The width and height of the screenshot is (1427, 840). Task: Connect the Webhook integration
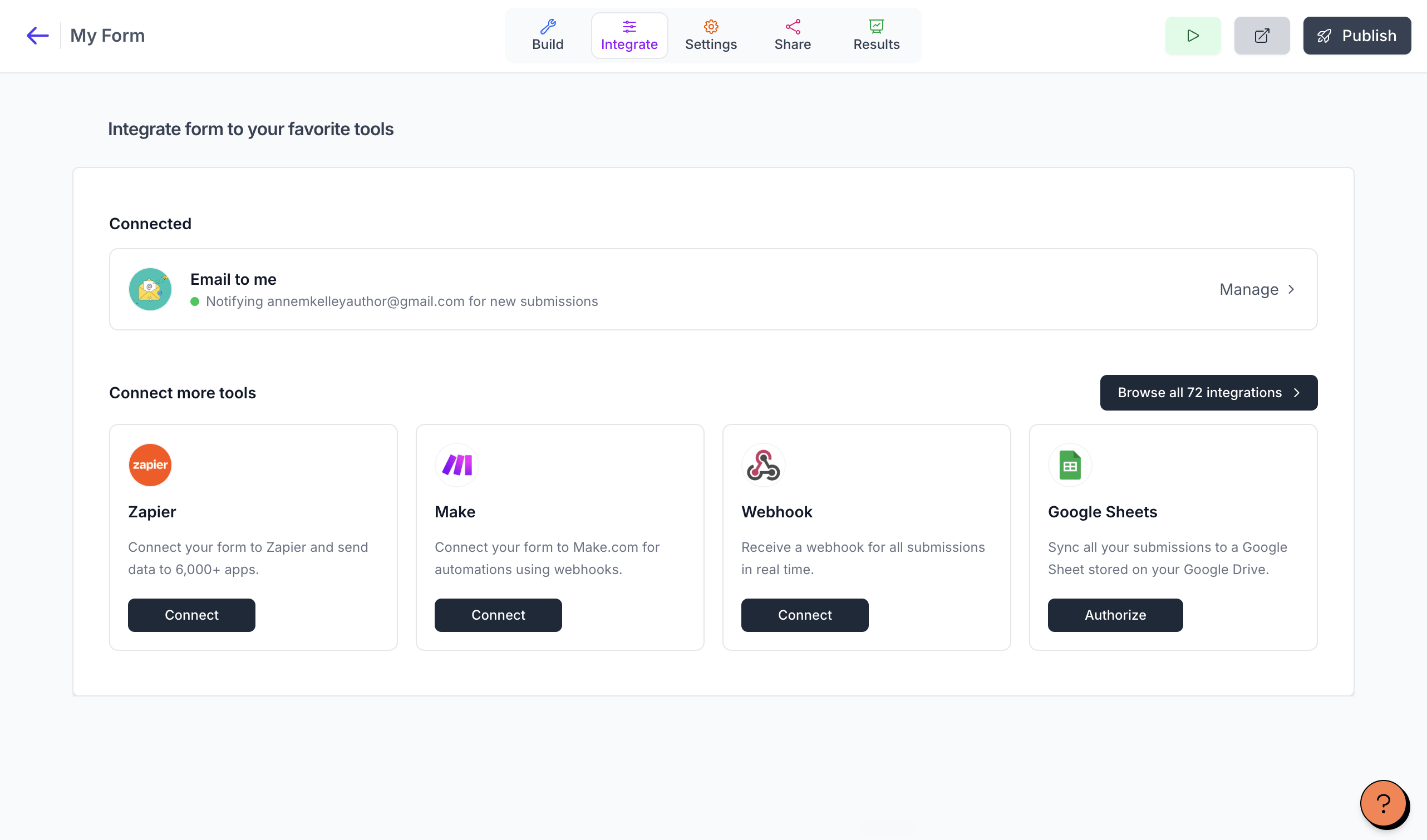[x=805, y=615]
